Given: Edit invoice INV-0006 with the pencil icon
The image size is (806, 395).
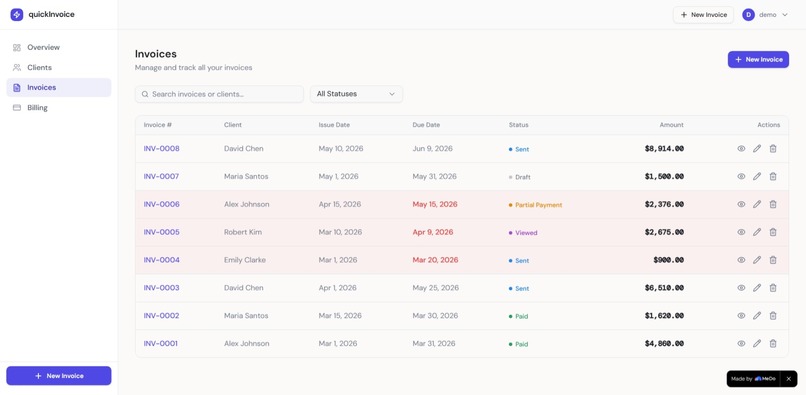Looking at the screenshot, I should pos(757,204).
